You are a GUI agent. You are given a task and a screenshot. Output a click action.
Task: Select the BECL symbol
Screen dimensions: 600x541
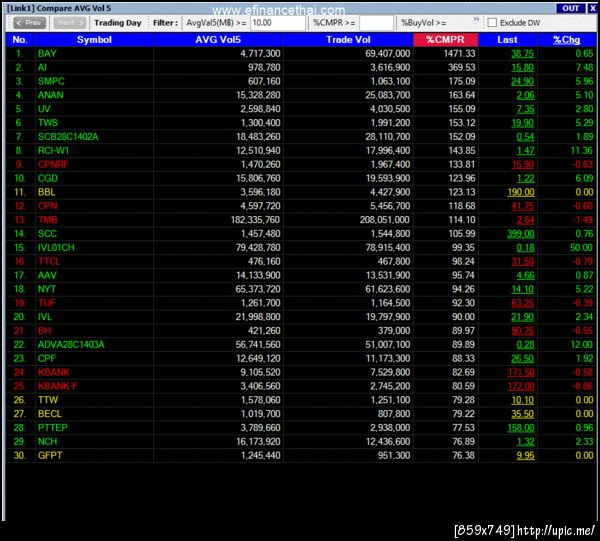(x=50, y=414)
